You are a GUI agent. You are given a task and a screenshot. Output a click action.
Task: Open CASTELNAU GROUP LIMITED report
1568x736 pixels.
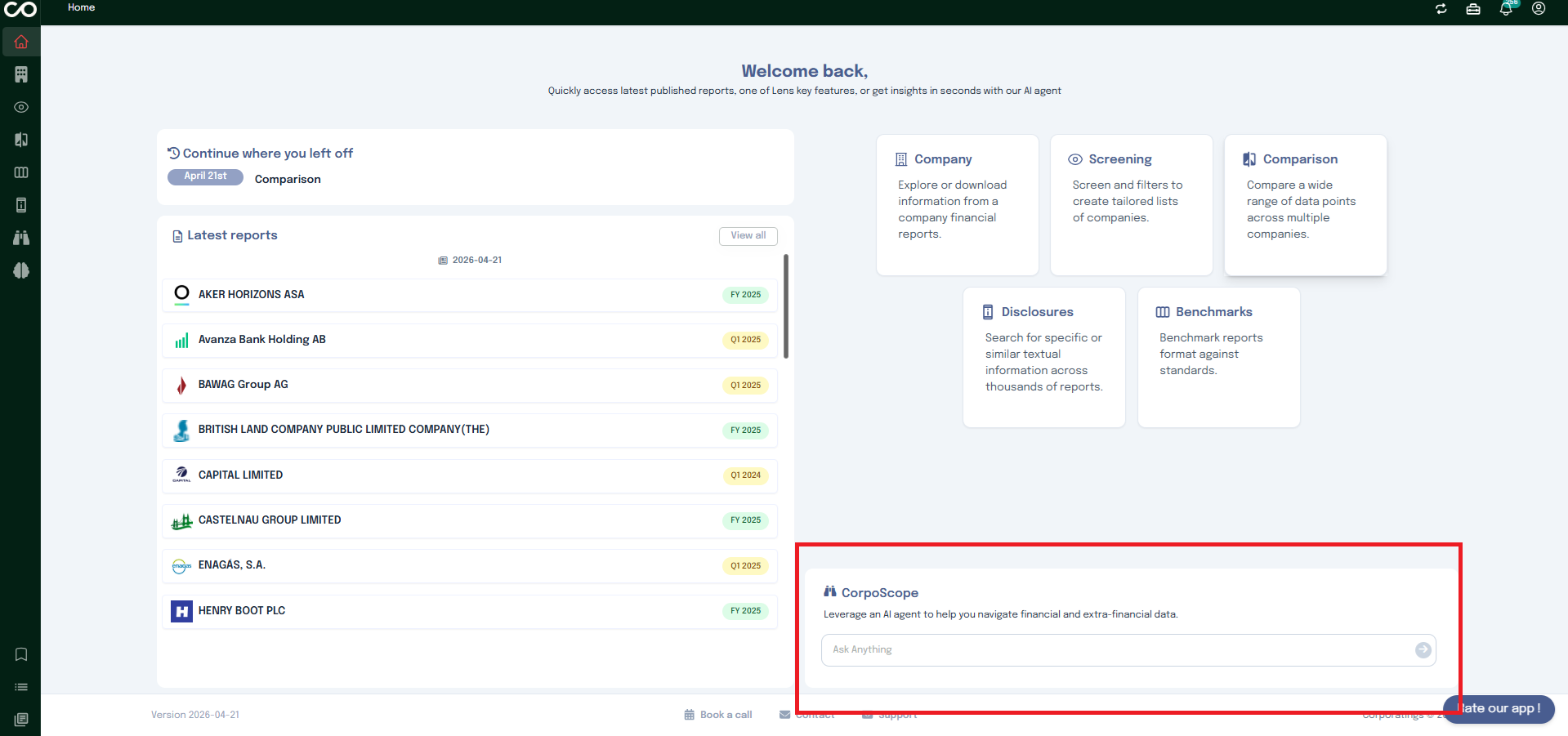point(470,520)
